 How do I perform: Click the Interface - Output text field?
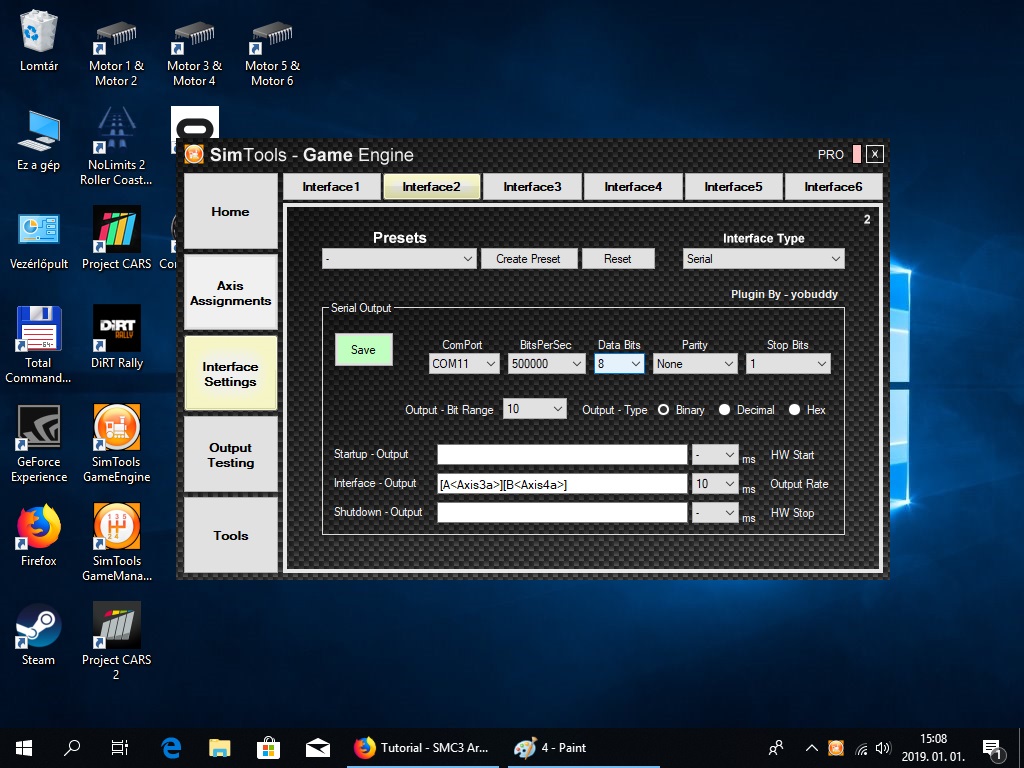(561, 484)
